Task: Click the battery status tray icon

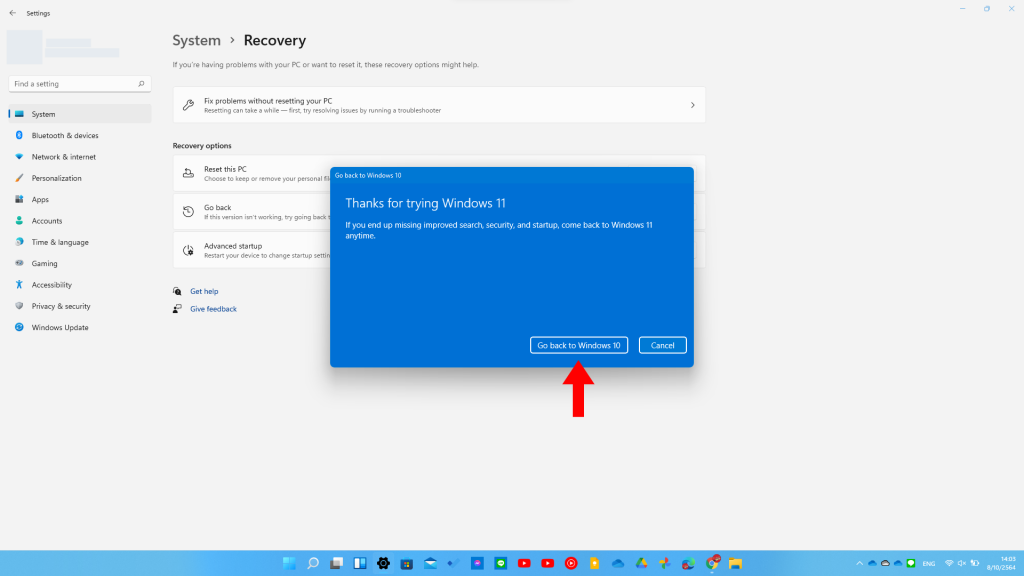Action: [x=975, y=563]
